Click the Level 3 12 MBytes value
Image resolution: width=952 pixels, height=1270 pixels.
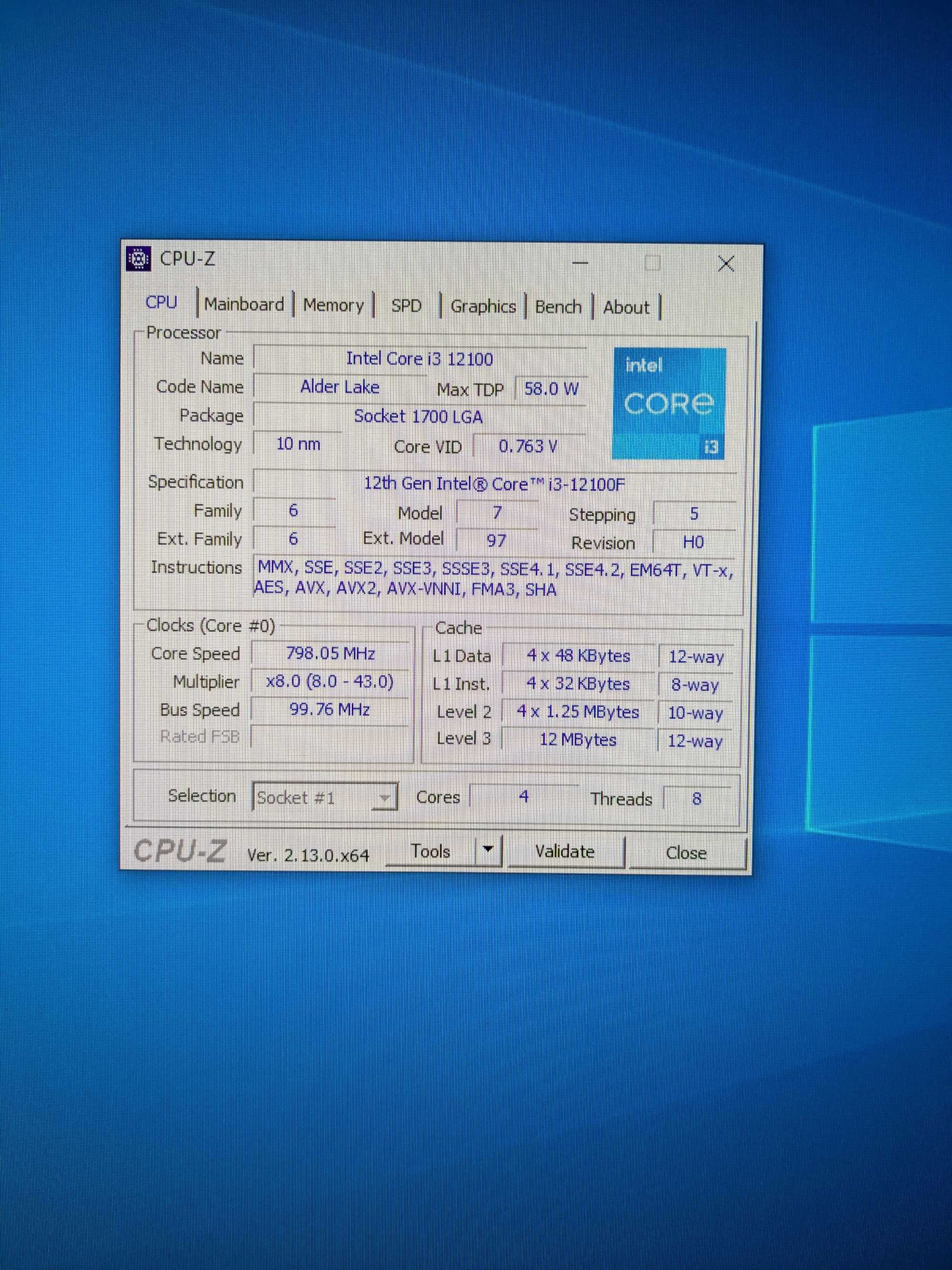578,740
